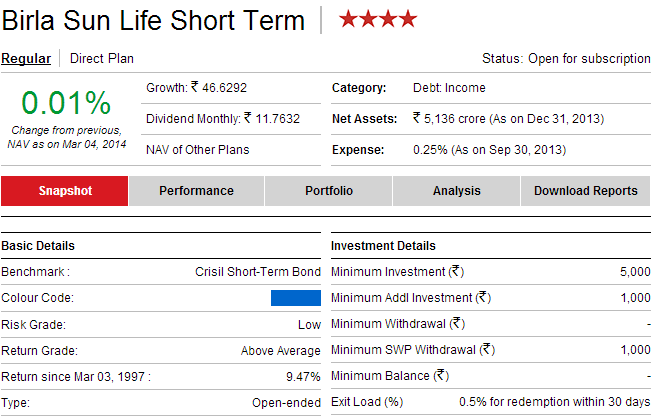This screenshot has width=663, height=419.
Task: Click the Crisil Short-Term Bond benchmark text
Action: click(x=258, y=271)
